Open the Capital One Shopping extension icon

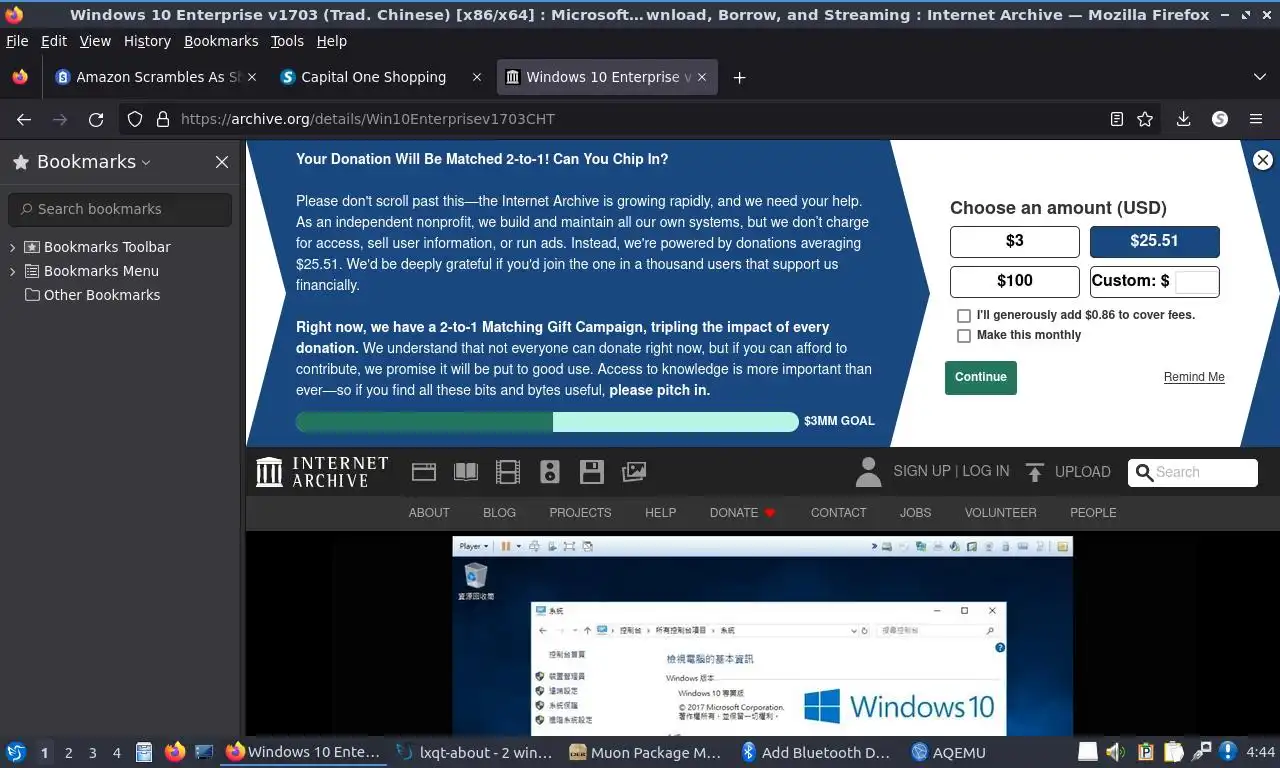tap(1219, 119)
